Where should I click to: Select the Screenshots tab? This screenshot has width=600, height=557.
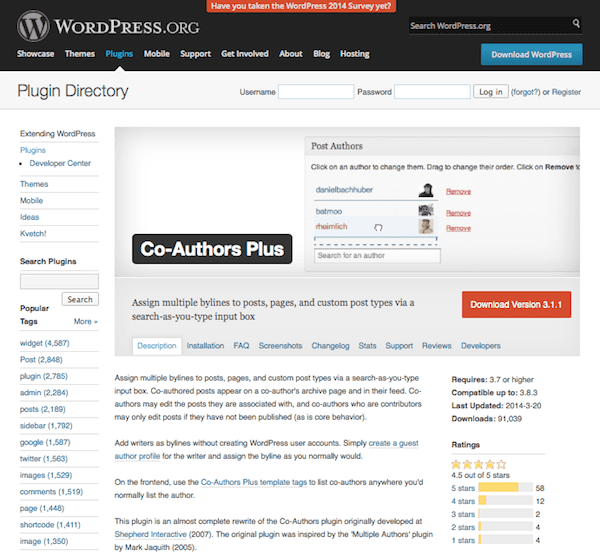[280, 346]
